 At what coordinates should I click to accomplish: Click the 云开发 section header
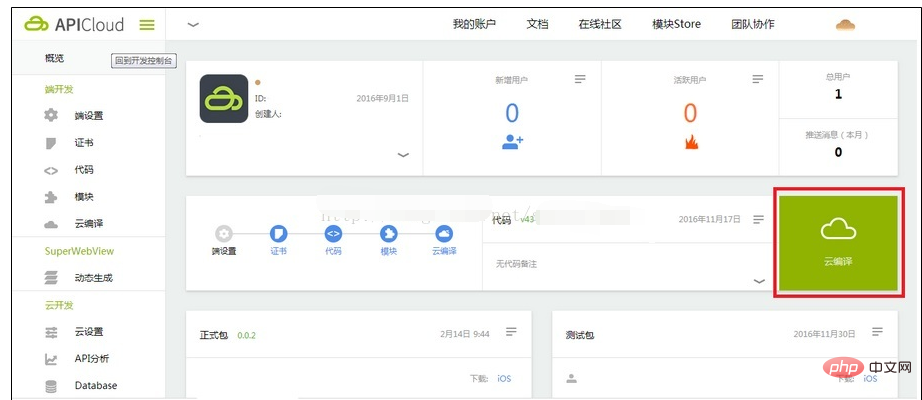point(59,305)
